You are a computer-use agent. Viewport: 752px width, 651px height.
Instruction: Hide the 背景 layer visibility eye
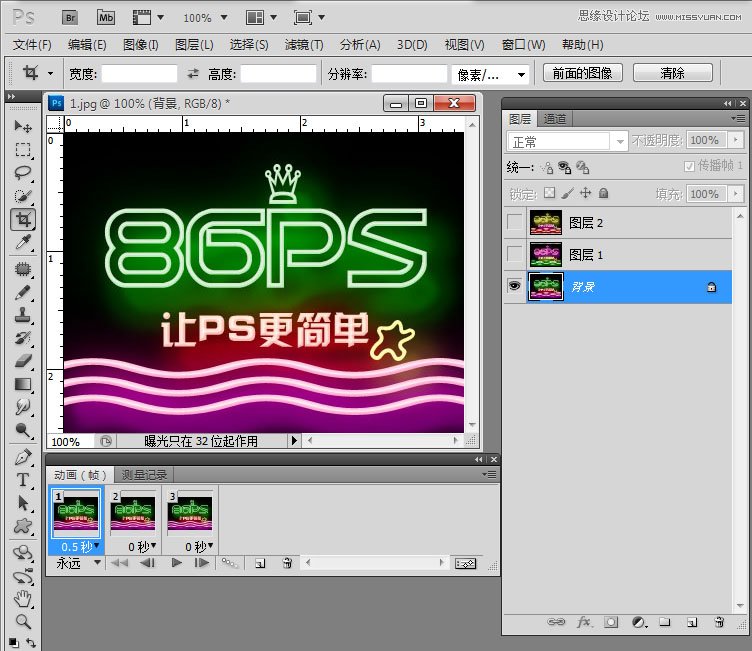[514, 286]
